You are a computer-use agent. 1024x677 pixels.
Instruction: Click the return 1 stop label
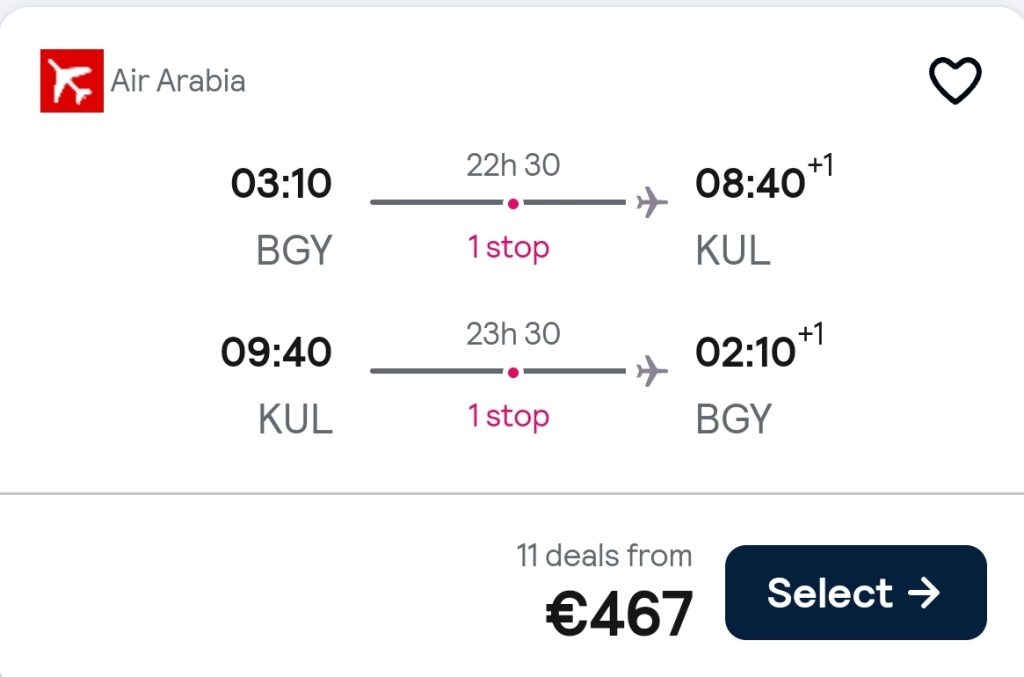(x=509, y=417)
